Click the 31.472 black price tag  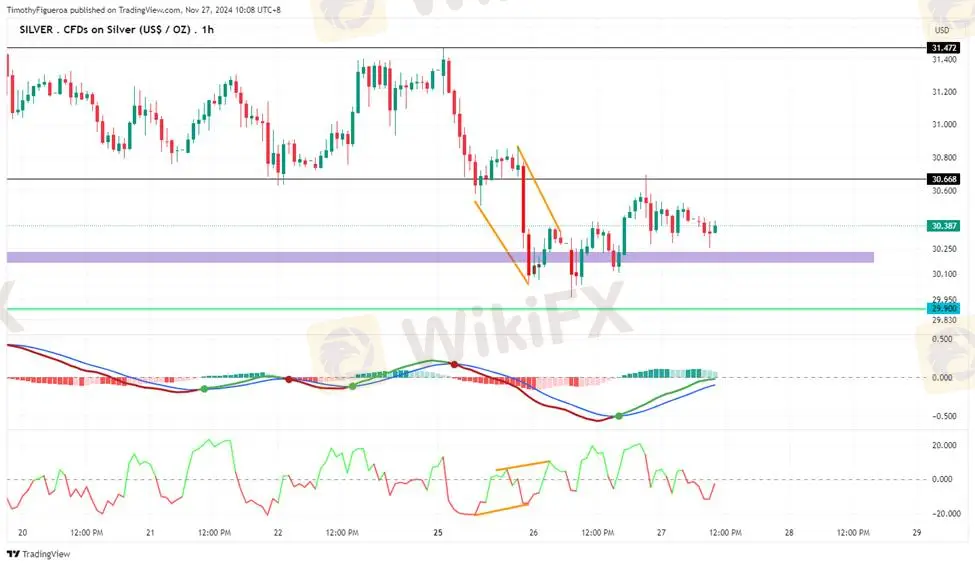coord(943,48)
